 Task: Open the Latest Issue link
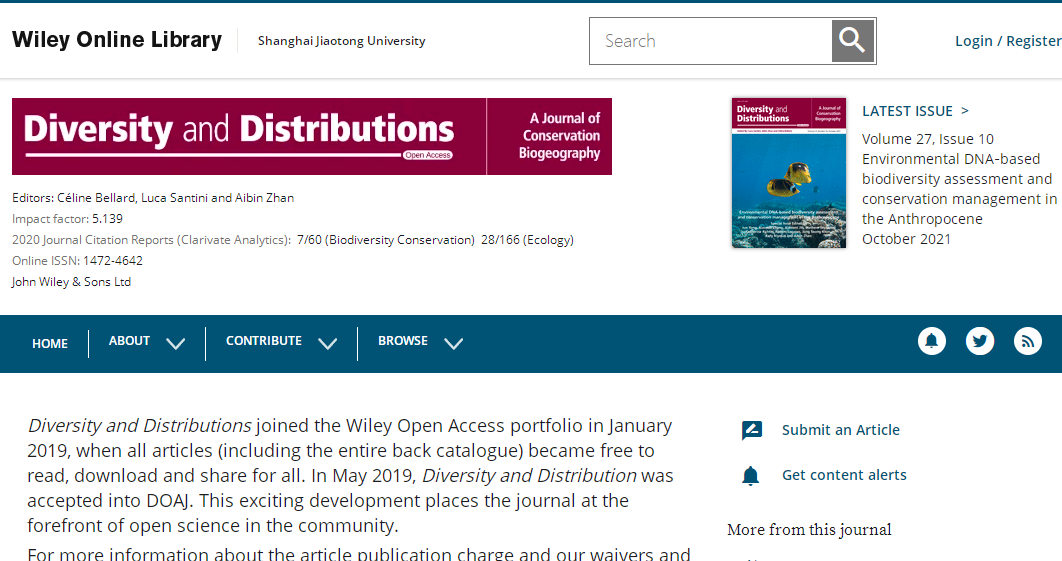pyautogui.click(x=915, y=111)
